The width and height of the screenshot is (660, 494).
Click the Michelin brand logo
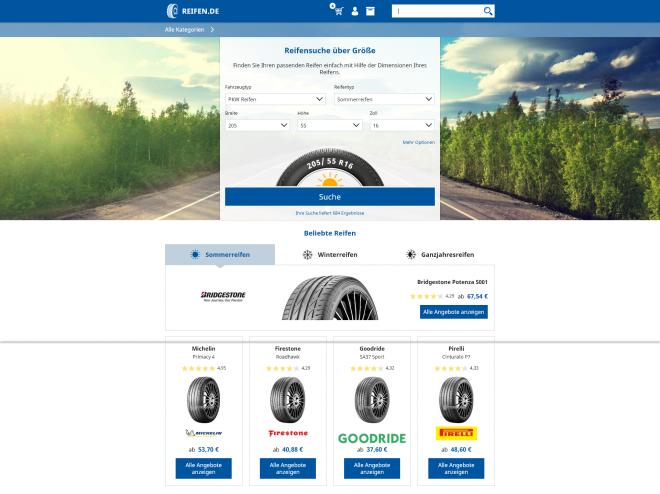click(204, 433)
